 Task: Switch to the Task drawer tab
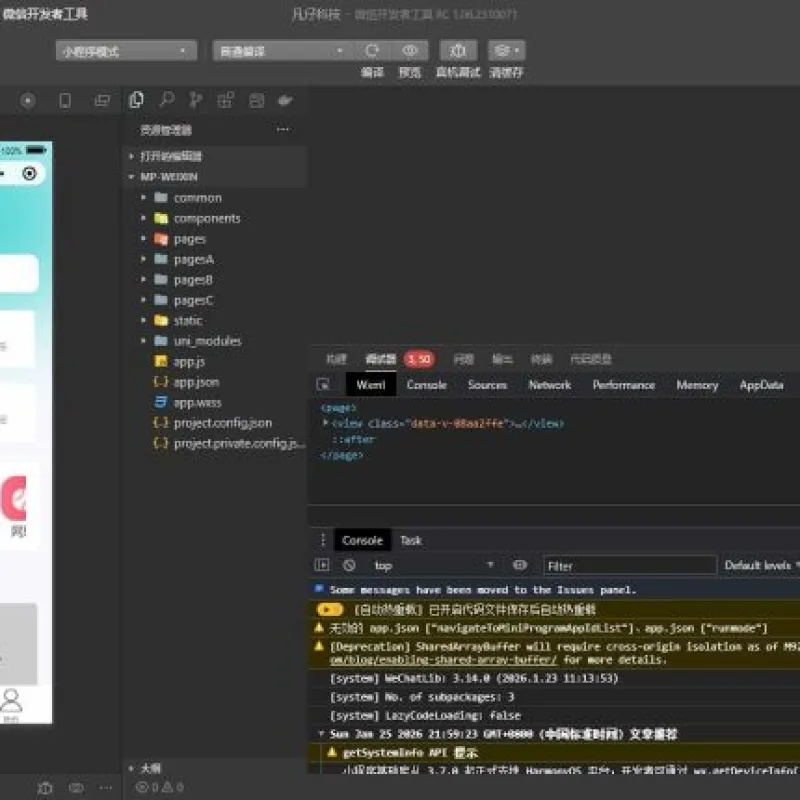411,540
